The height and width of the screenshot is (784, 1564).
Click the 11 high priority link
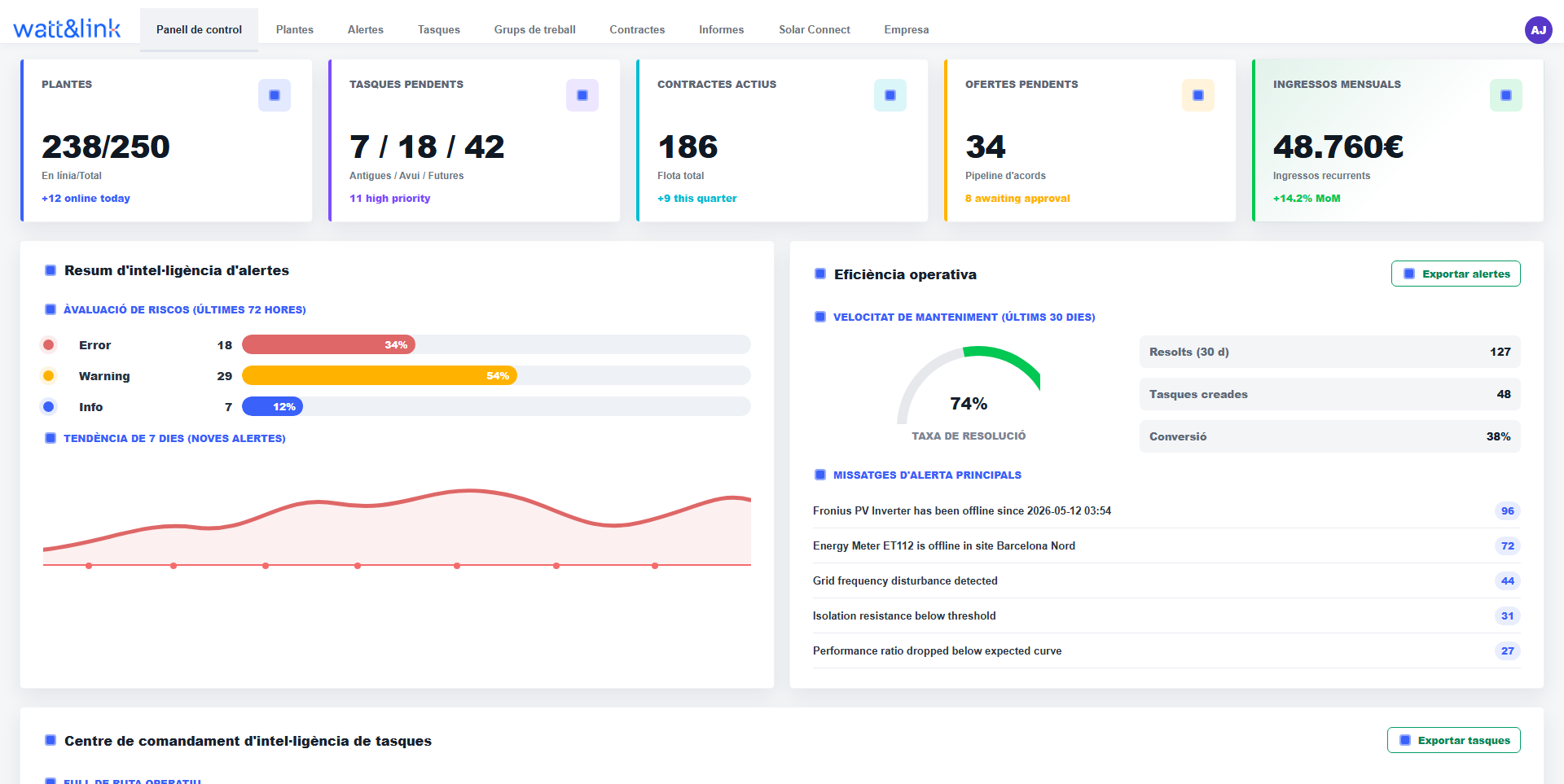389,199
